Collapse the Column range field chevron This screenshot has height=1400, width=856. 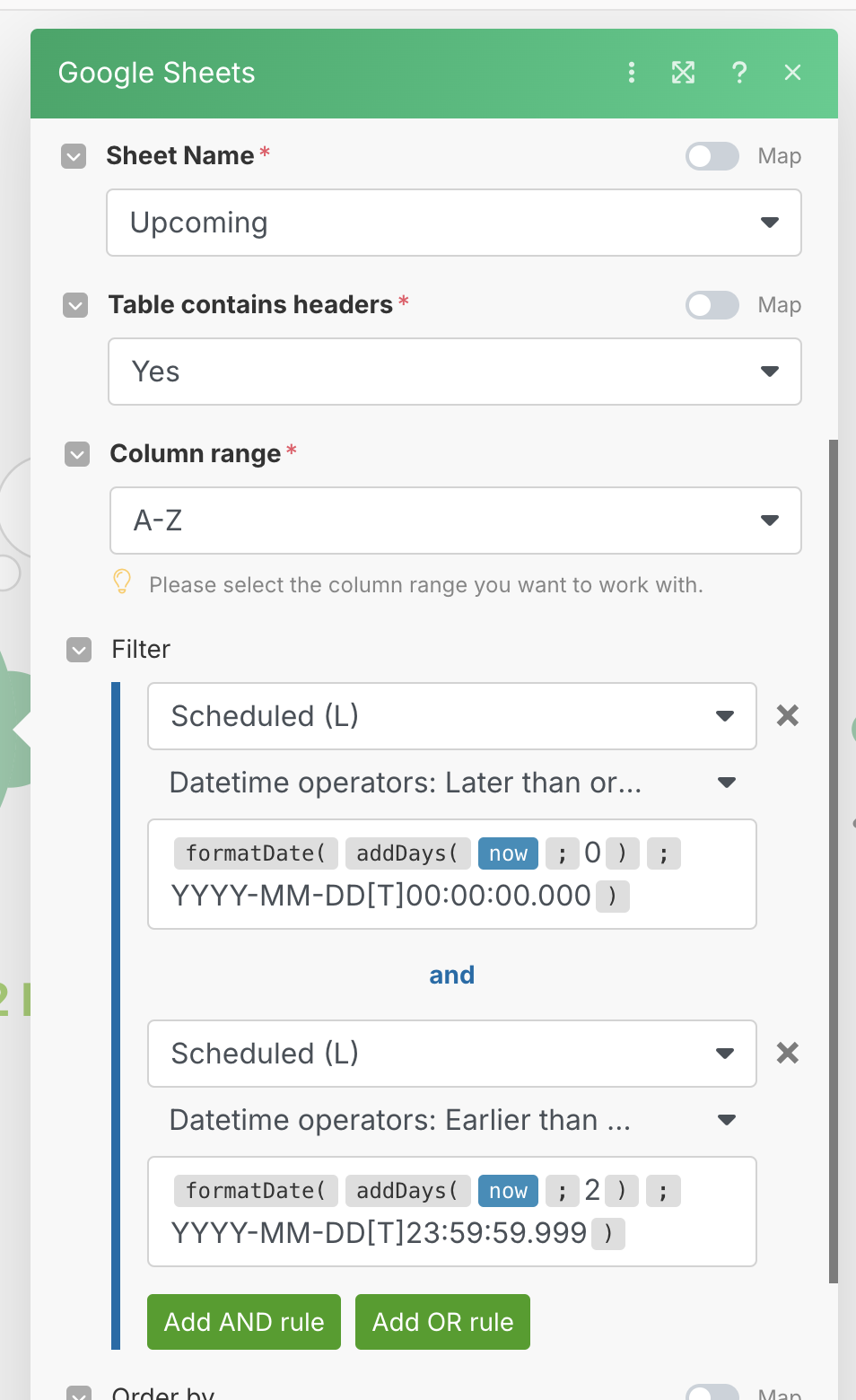[77, 454]
